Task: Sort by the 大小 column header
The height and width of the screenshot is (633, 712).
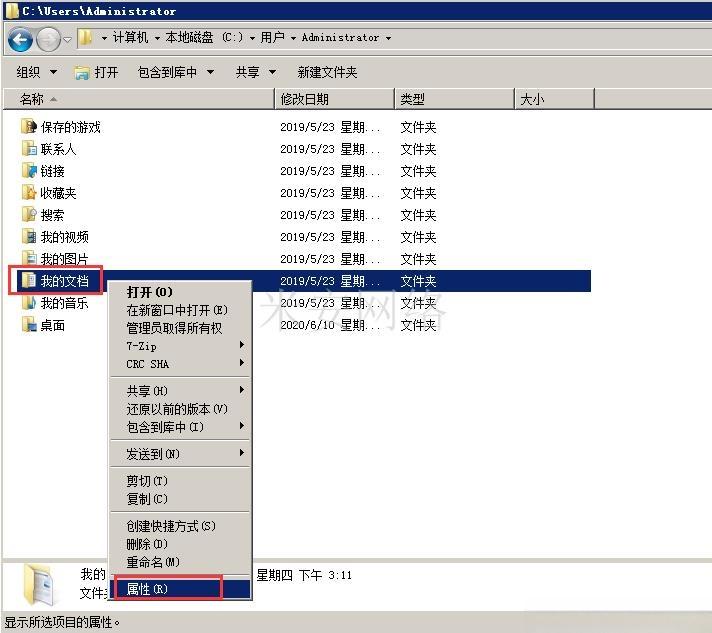Action: pyautogui.click(x=554, y=99)
